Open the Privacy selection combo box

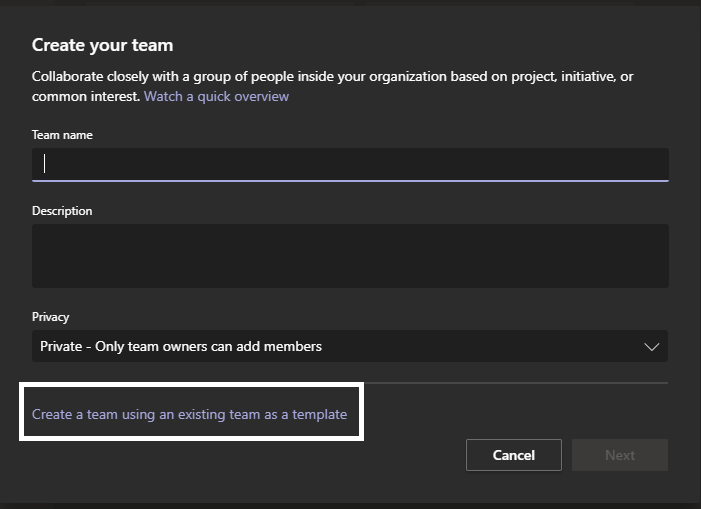tap(350, 346)
